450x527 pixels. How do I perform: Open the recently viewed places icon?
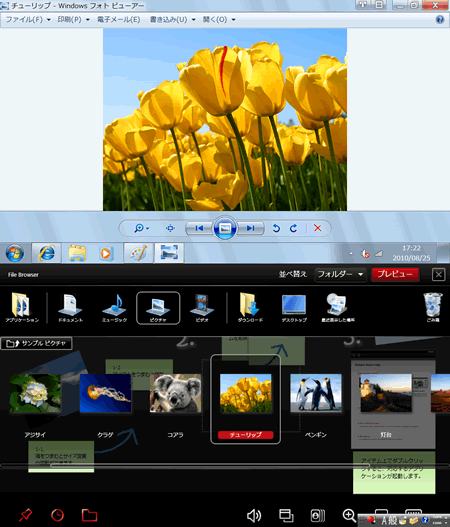tap(338, 308)
